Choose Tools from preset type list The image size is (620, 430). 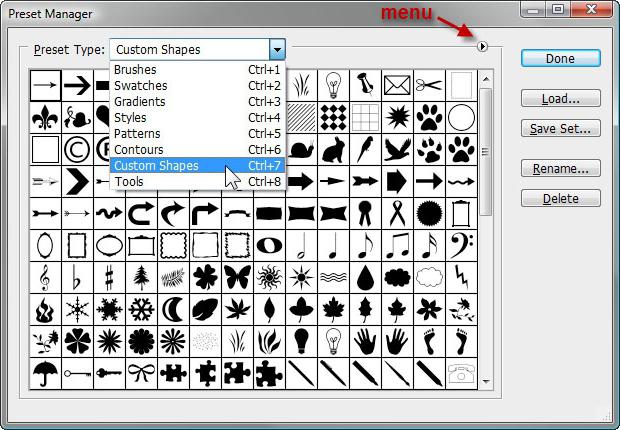[x=197, y=182]
